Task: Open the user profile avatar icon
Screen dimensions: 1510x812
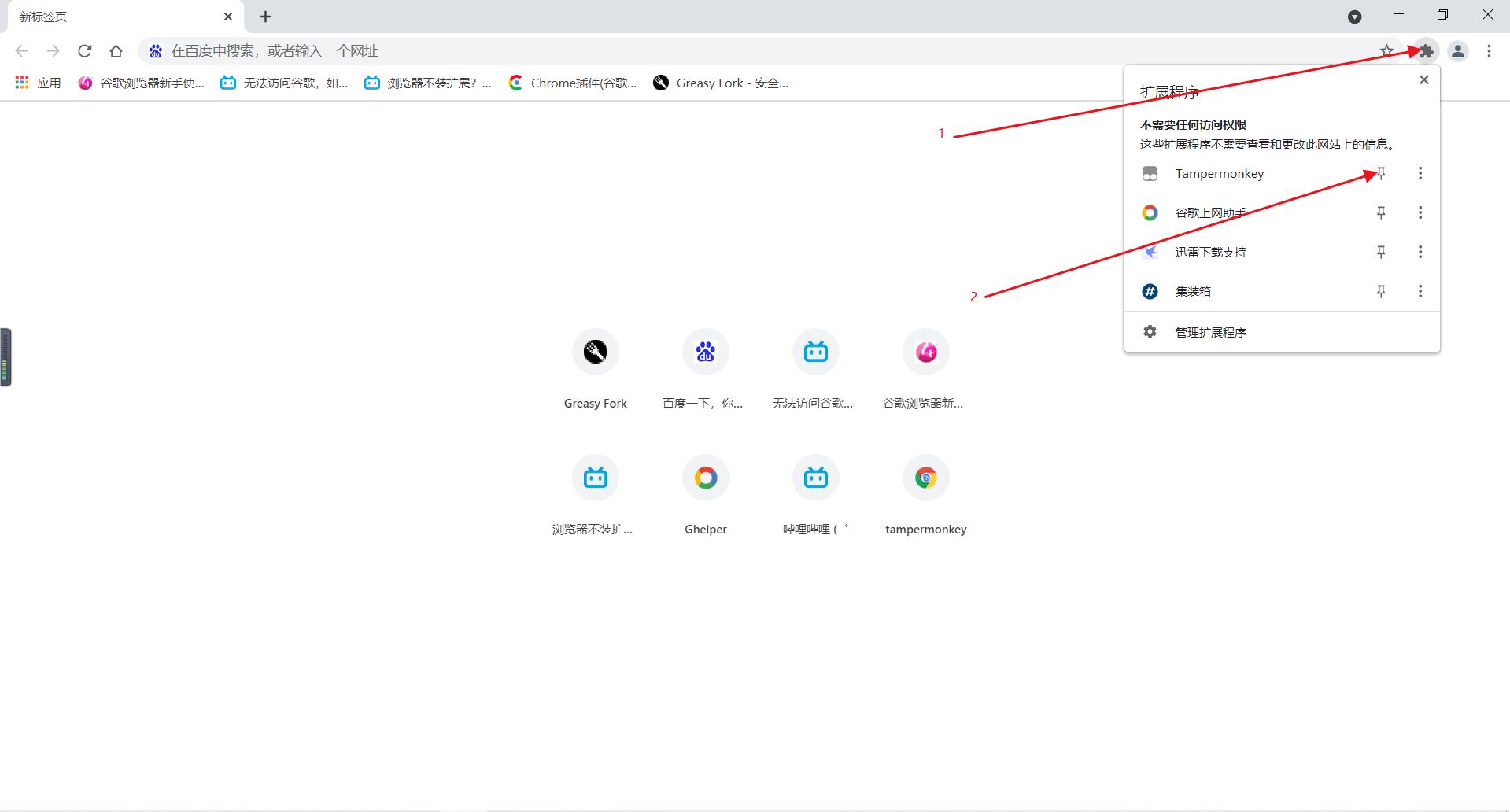Action: pos(1458,51)
